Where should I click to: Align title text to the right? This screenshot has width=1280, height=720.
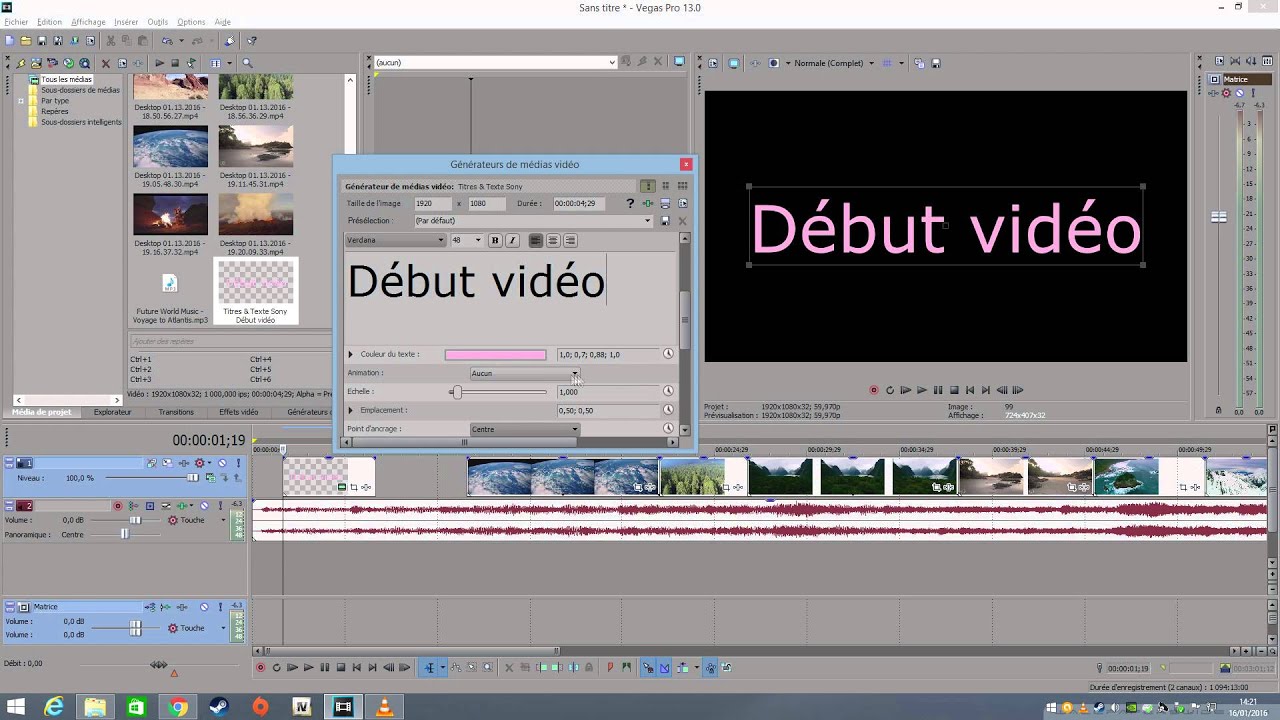click(570, 240)
